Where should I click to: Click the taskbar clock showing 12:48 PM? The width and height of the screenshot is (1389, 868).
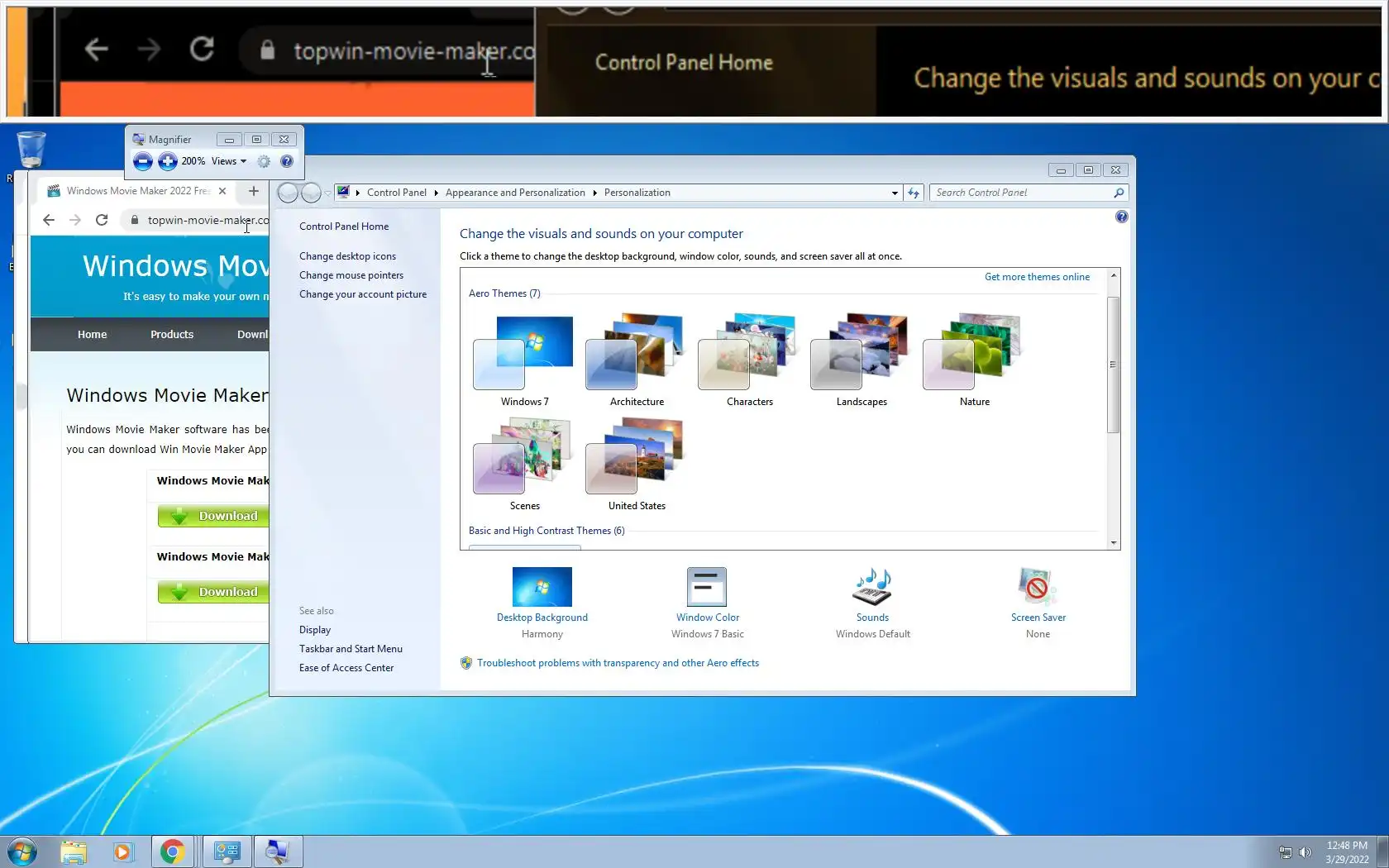[x=1347, y=852]
